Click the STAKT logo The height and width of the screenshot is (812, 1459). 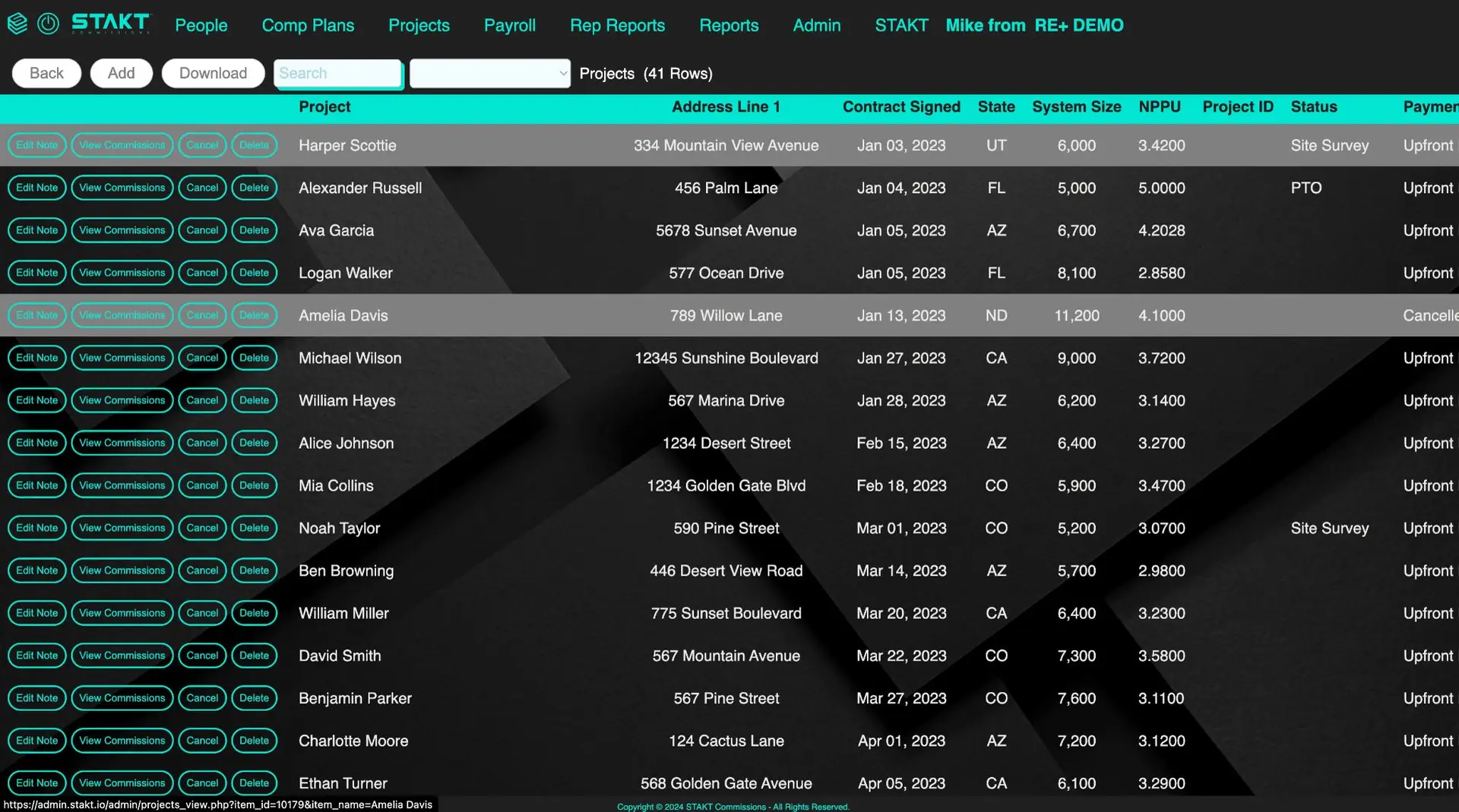coord(111,24)
